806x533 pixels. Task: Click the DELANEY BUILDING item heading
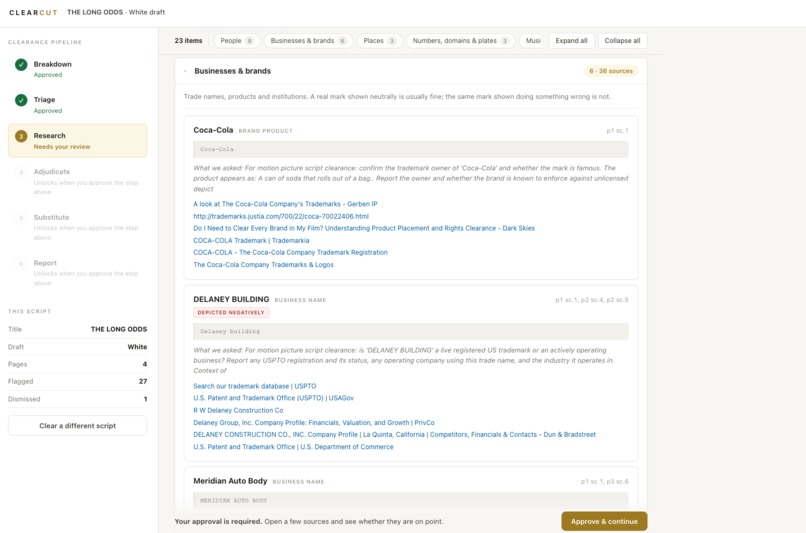pyautogui.click(x=231, y=299)
